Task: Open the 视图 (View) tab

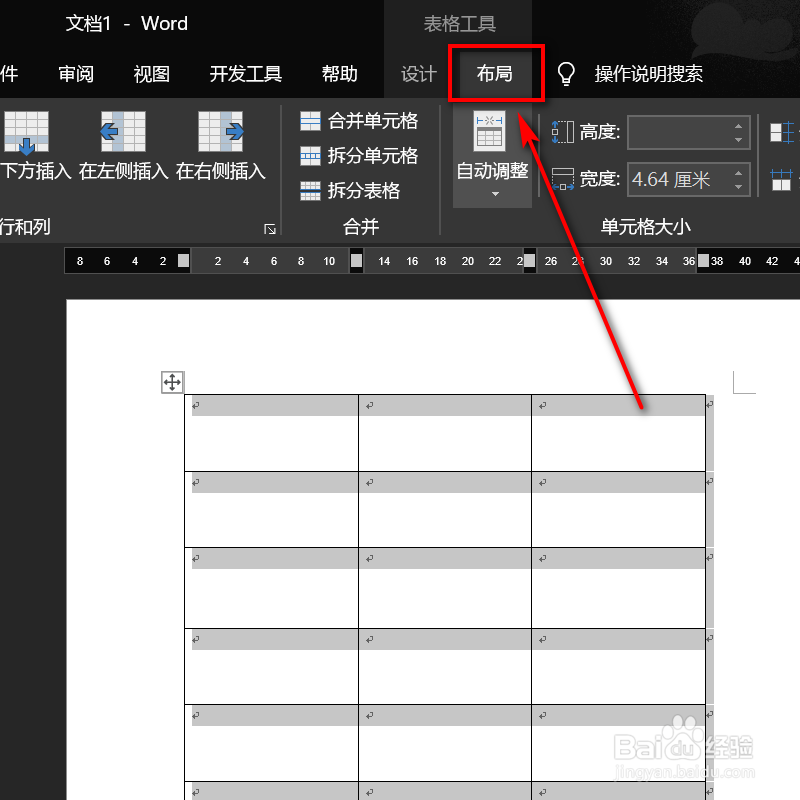Action: [x=152, y=74]
